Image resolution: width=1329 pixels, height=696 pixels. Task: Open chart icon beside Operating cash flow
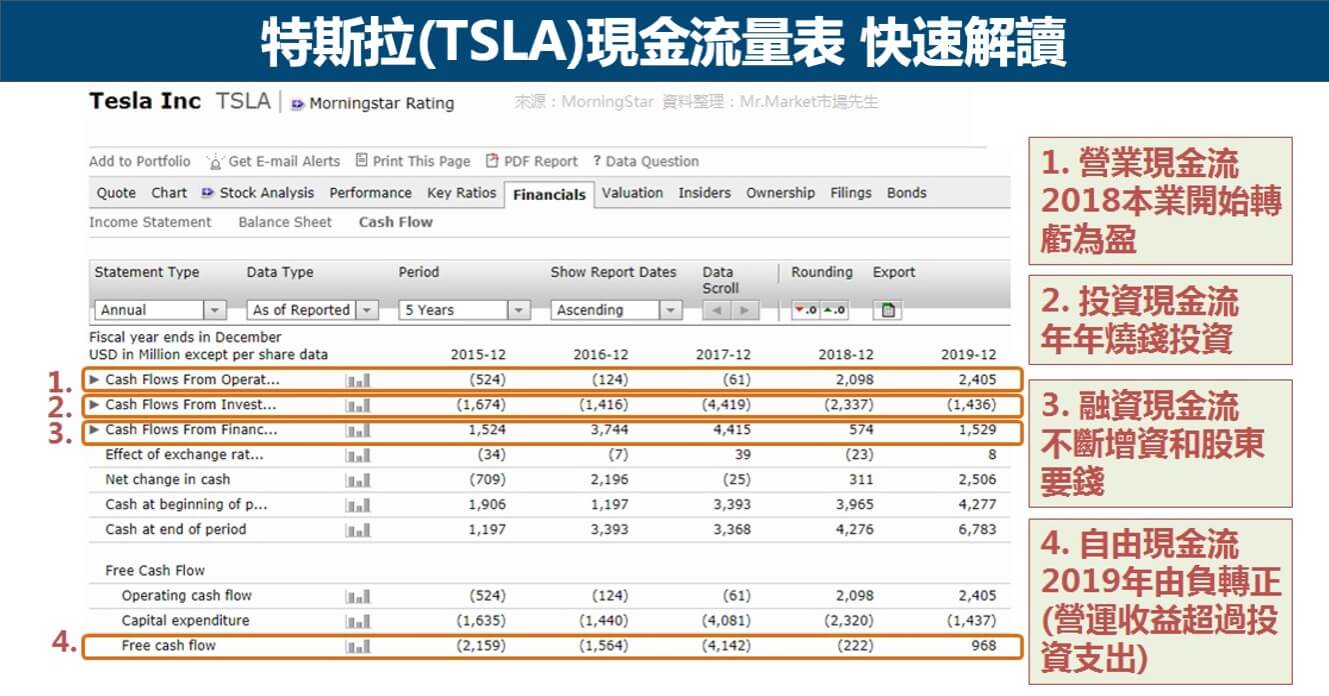click(x=357, y=596)
